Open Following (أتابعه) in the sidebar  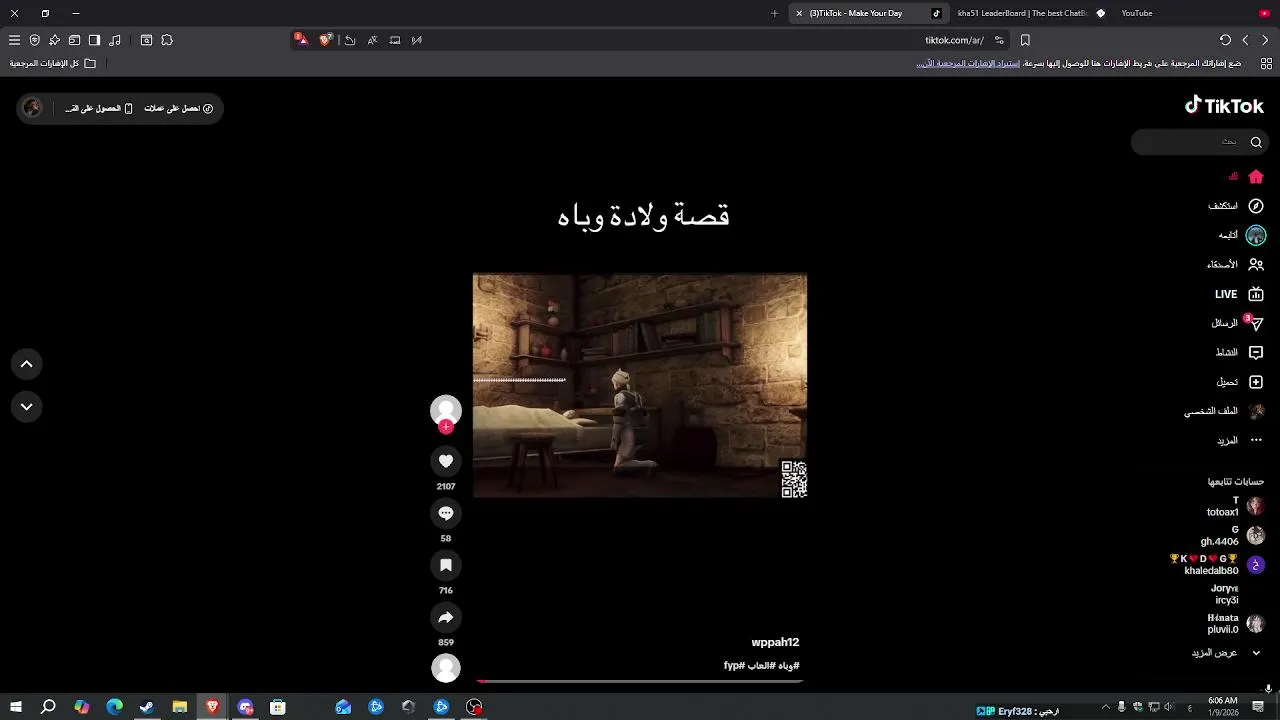coord(1242,235)
